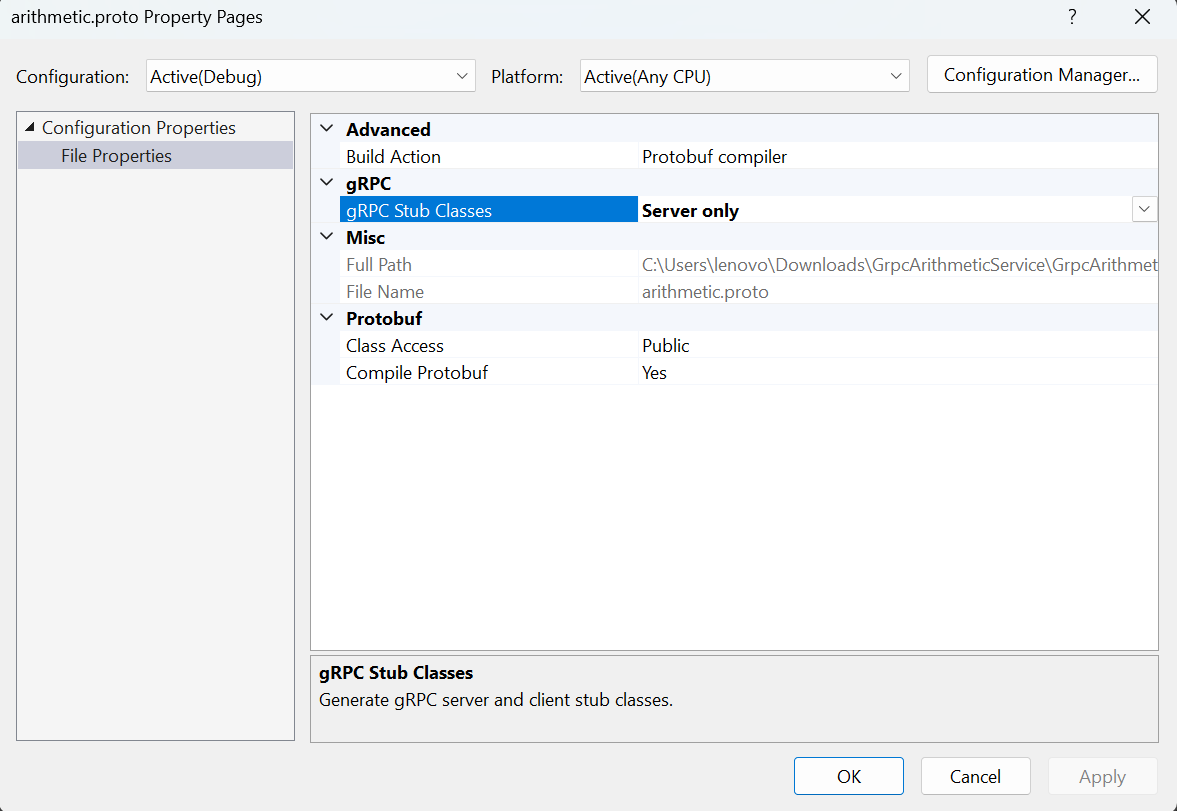Collapse the Configuration Properties tree node
The width and height of the screenshot is (1177, 811).
click(29, 128)
